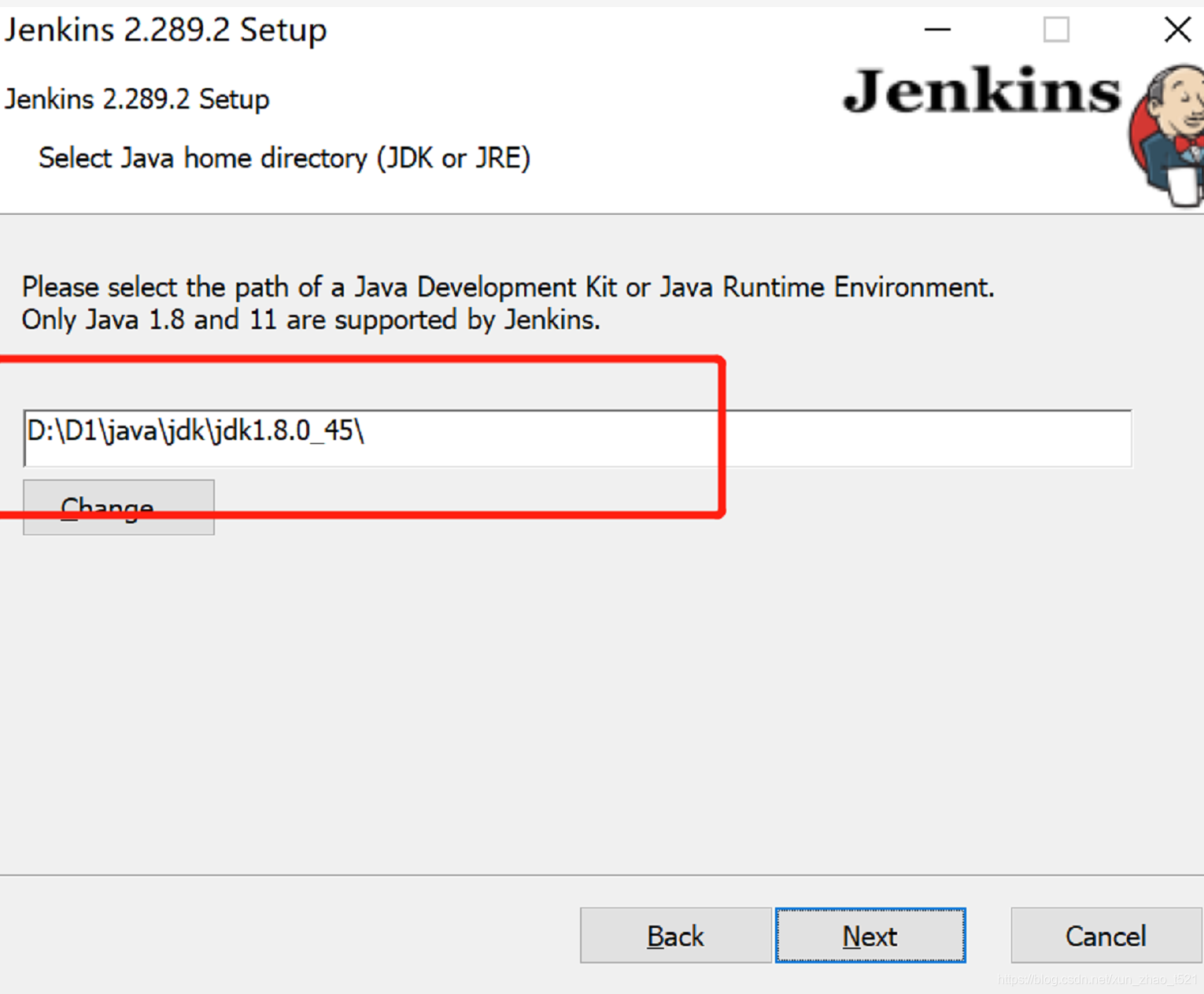
Task: Go Back to the previous step
Action: 675,935
